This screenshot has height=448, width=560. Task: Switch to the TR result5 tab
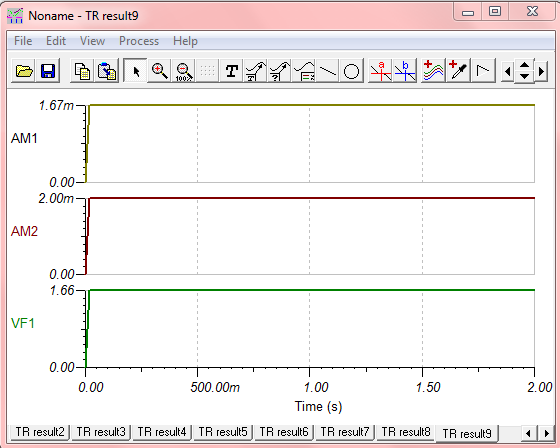(x=223, y=432)
